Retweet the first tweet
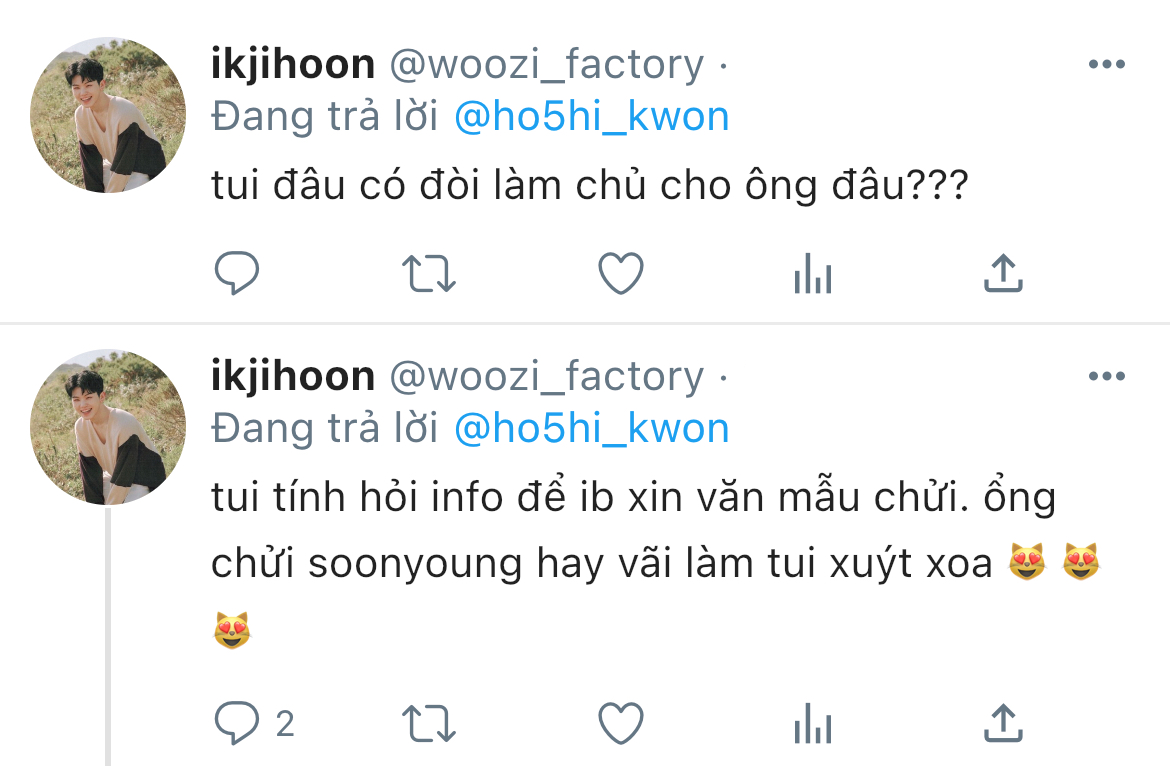This screenshot has width=1170, height=766. [428, 274]
